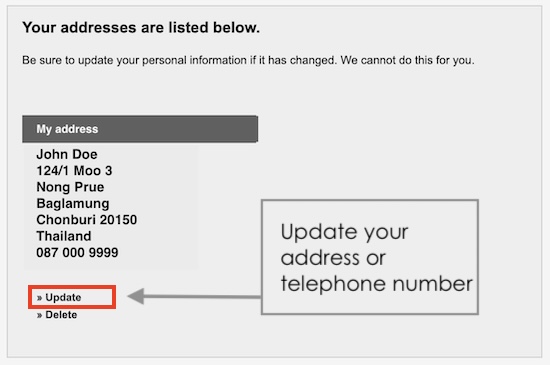
Task: Select the Chonburi 20150 postal line
Action: click(87, 220)
